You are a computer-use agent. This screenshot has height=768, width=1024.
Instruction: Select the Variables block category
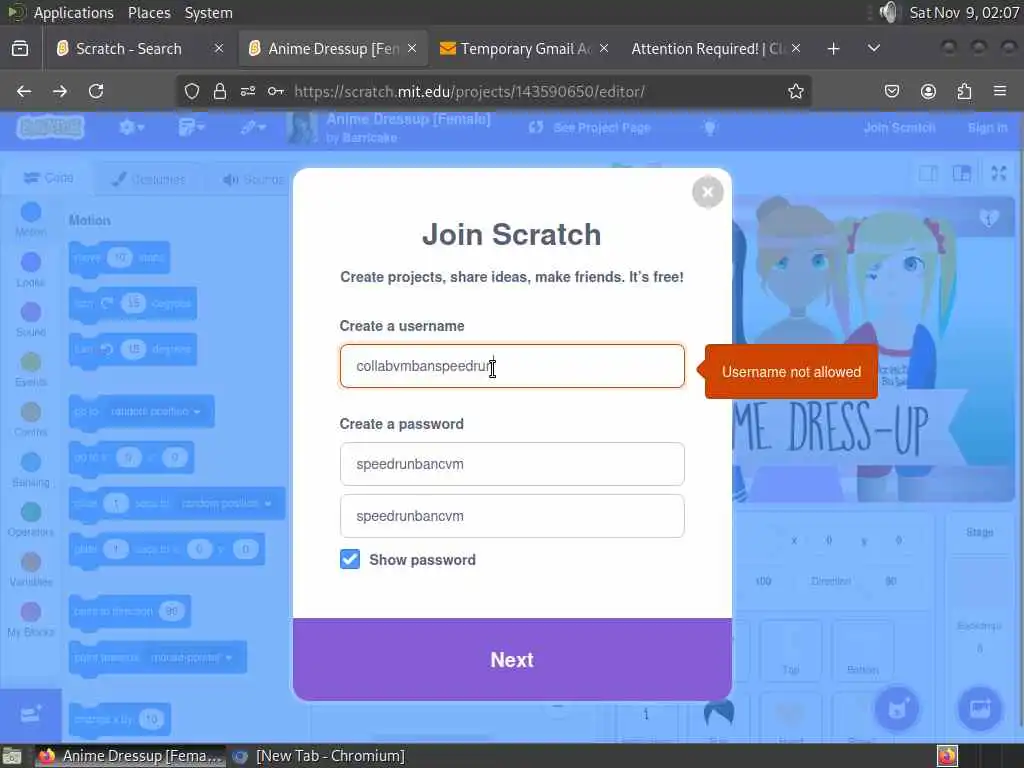tap(30, 569)
